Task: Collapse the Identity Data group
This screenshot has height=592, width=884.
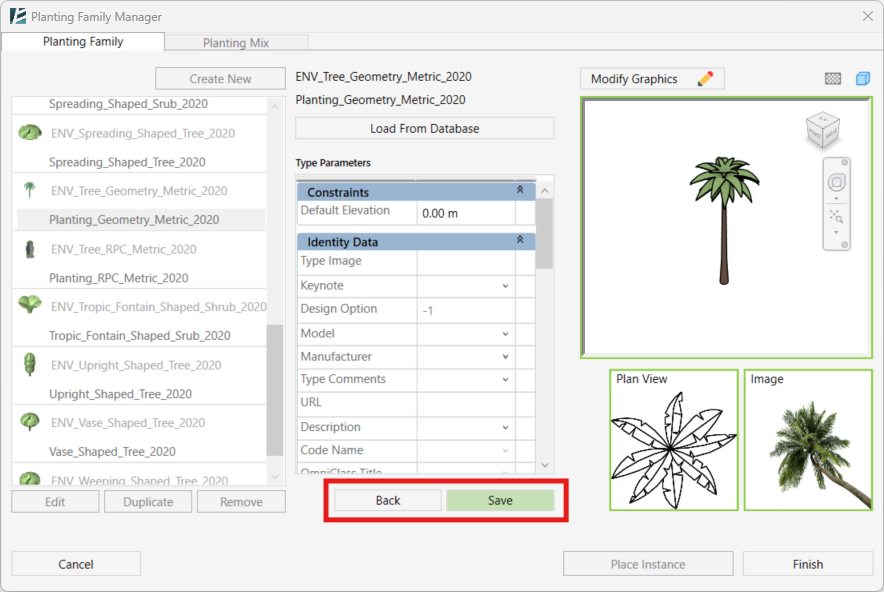Action: (x=519, y=241)
